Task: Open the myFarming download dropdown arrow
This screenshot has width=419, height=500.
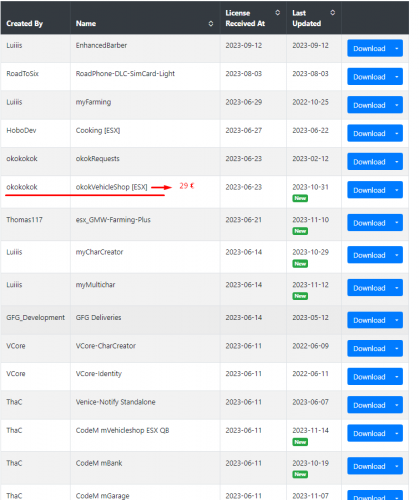Action: click(397, 105)
